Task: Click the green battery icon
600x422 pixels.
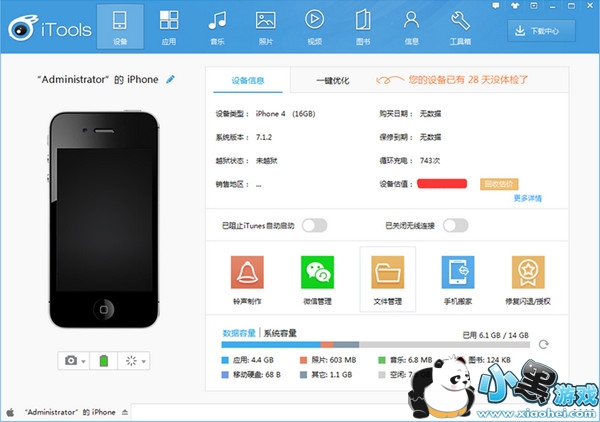Action: pos(104,360)
